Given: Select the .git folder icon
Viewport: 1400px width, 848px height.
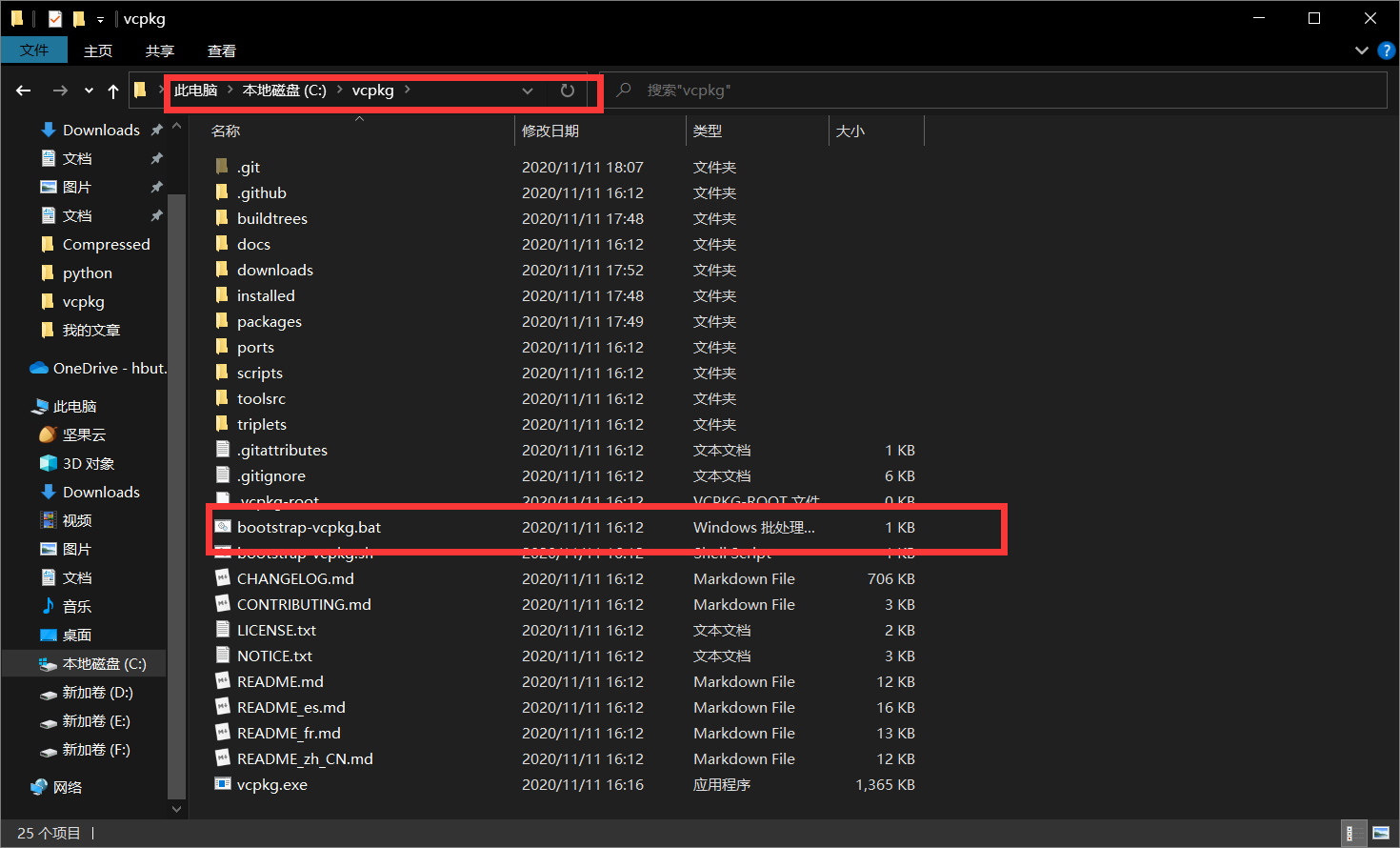Looking at the screenshot, I should (x=222, y=167).
